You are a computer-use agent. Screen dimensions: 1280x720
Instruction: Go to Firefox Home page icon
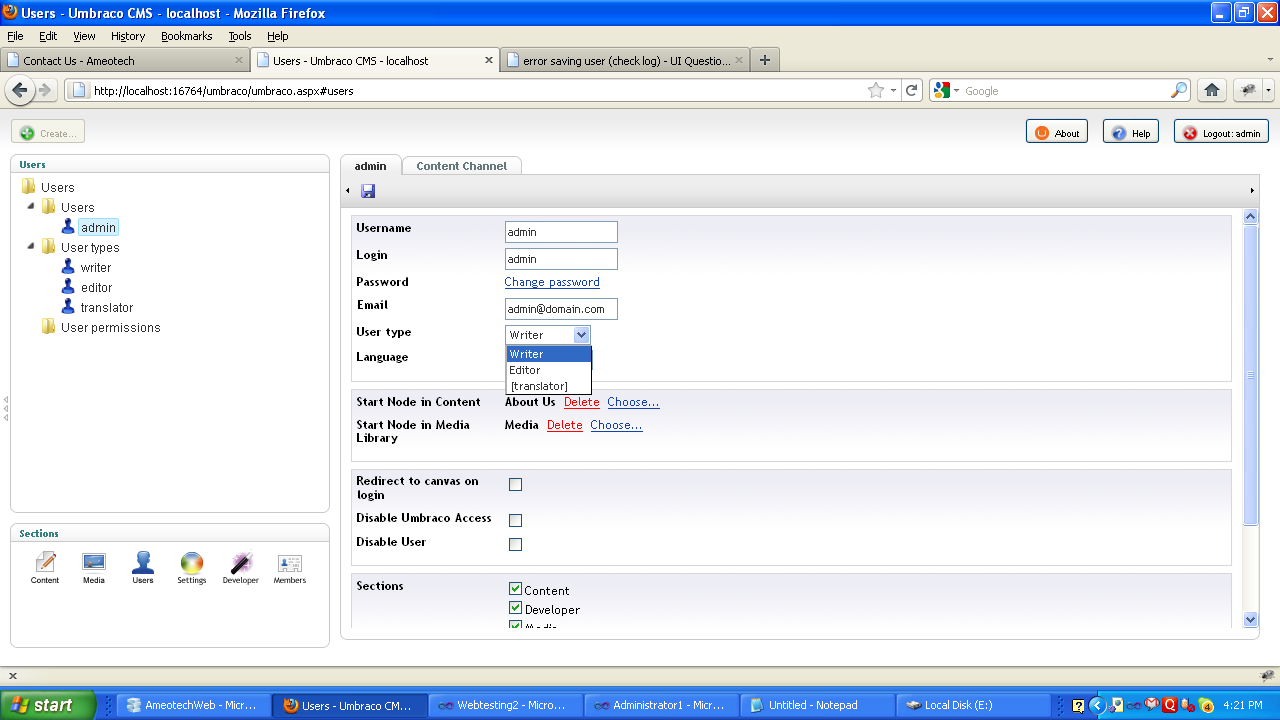click(1212, 90)
